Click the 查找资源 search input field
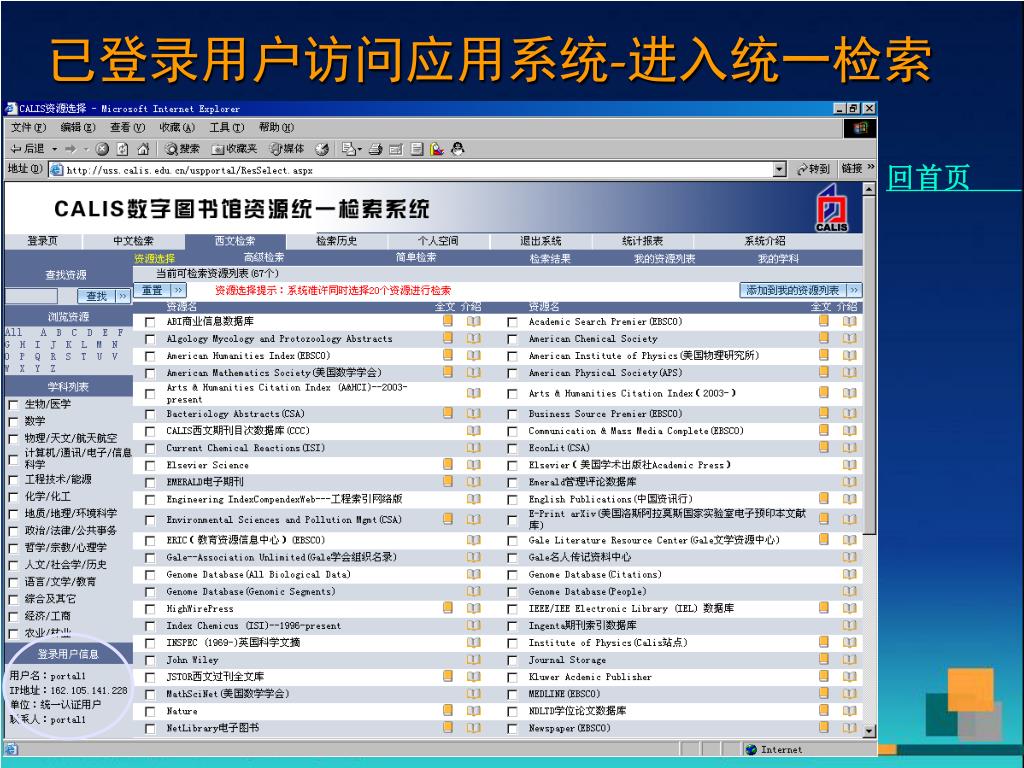Image resolution: width=1024 pixels, height=768 pixels. click(x=32, y=296)
